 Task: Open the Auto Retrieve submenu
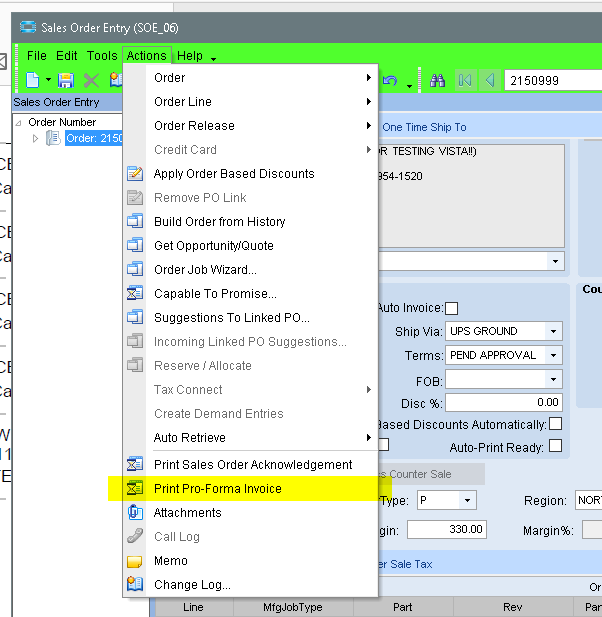coord(250,438)
